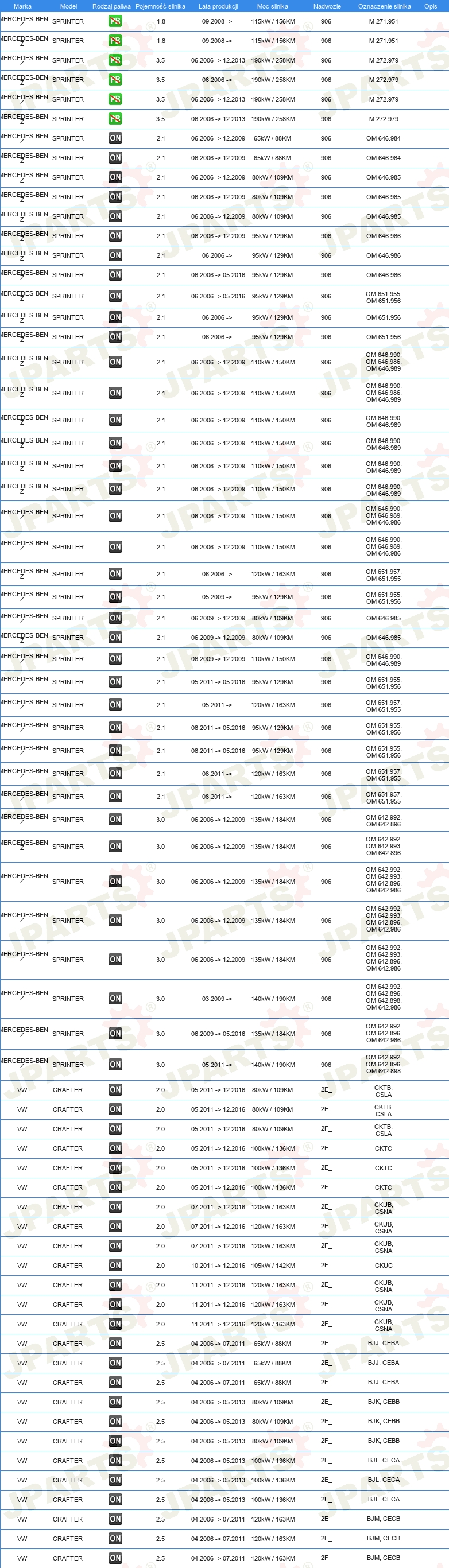Screen dimensions: 449x1568
Task: Click 'OM 646.986' in the 06.2006 -> 05.2016 row
Action: point(384,275)
